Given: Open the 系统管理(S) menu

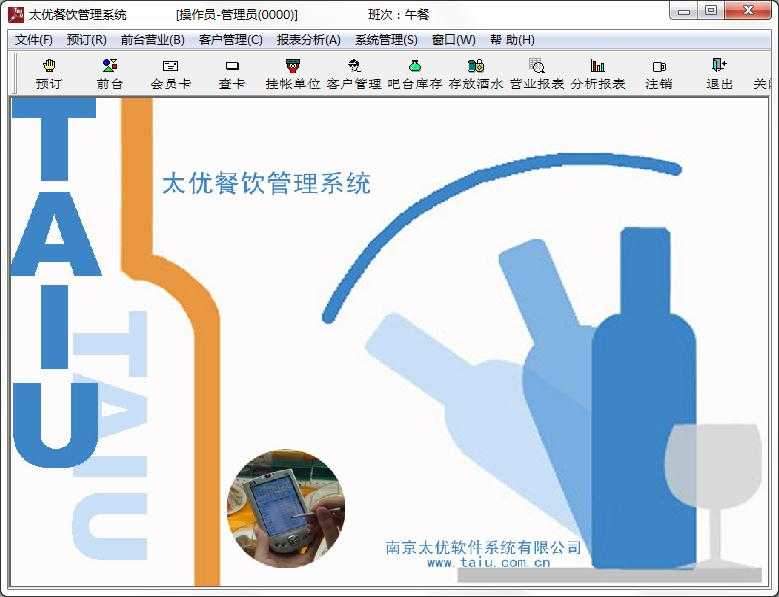Looking at the screenshot, I should 386,40.
